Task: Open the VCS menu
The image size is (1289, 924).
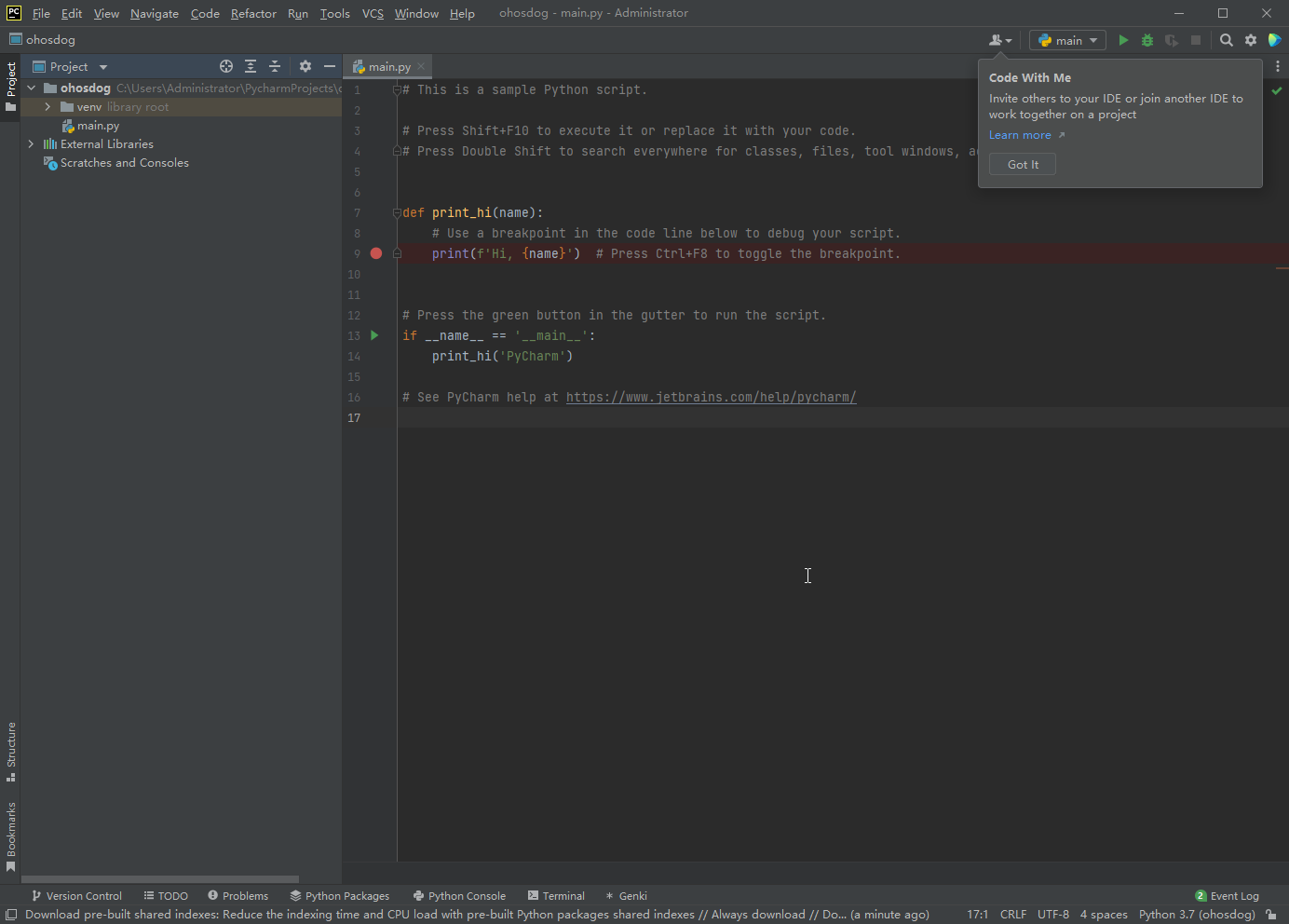Action: coord(373,13)
